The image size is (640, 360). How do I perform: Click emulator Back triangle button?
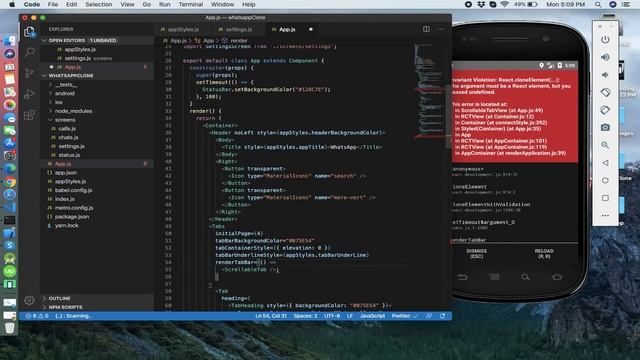coord(605,162)
